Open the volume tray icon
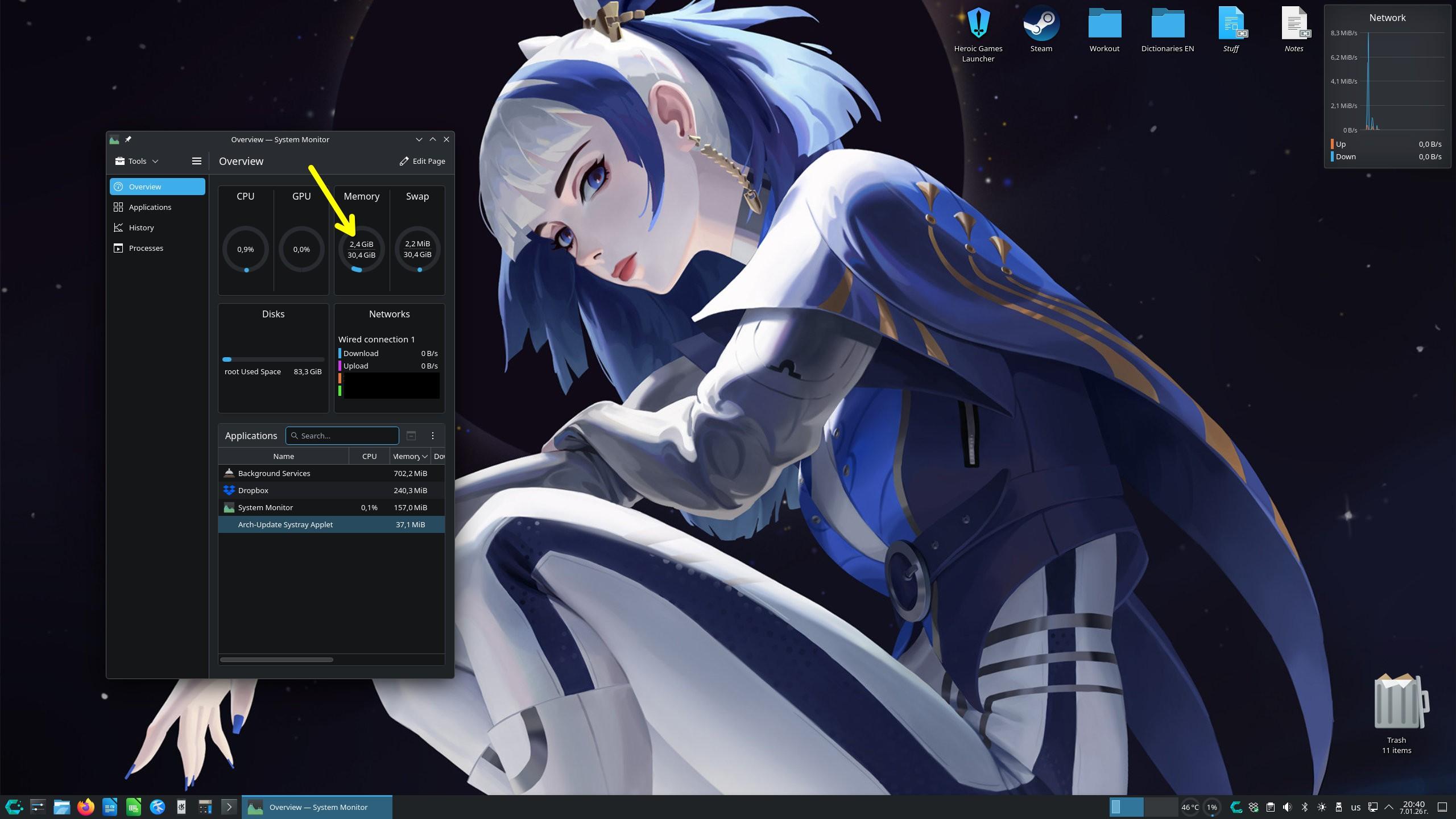 [1288, 807]
